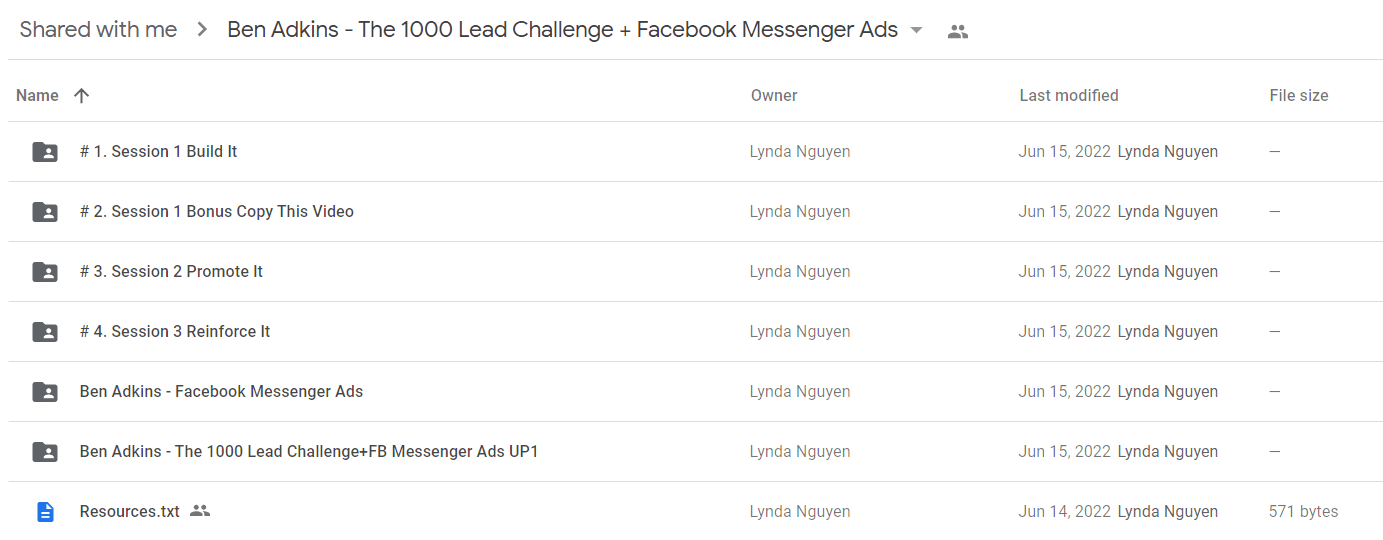Select the File size column header

click(x=1299, y=96)
